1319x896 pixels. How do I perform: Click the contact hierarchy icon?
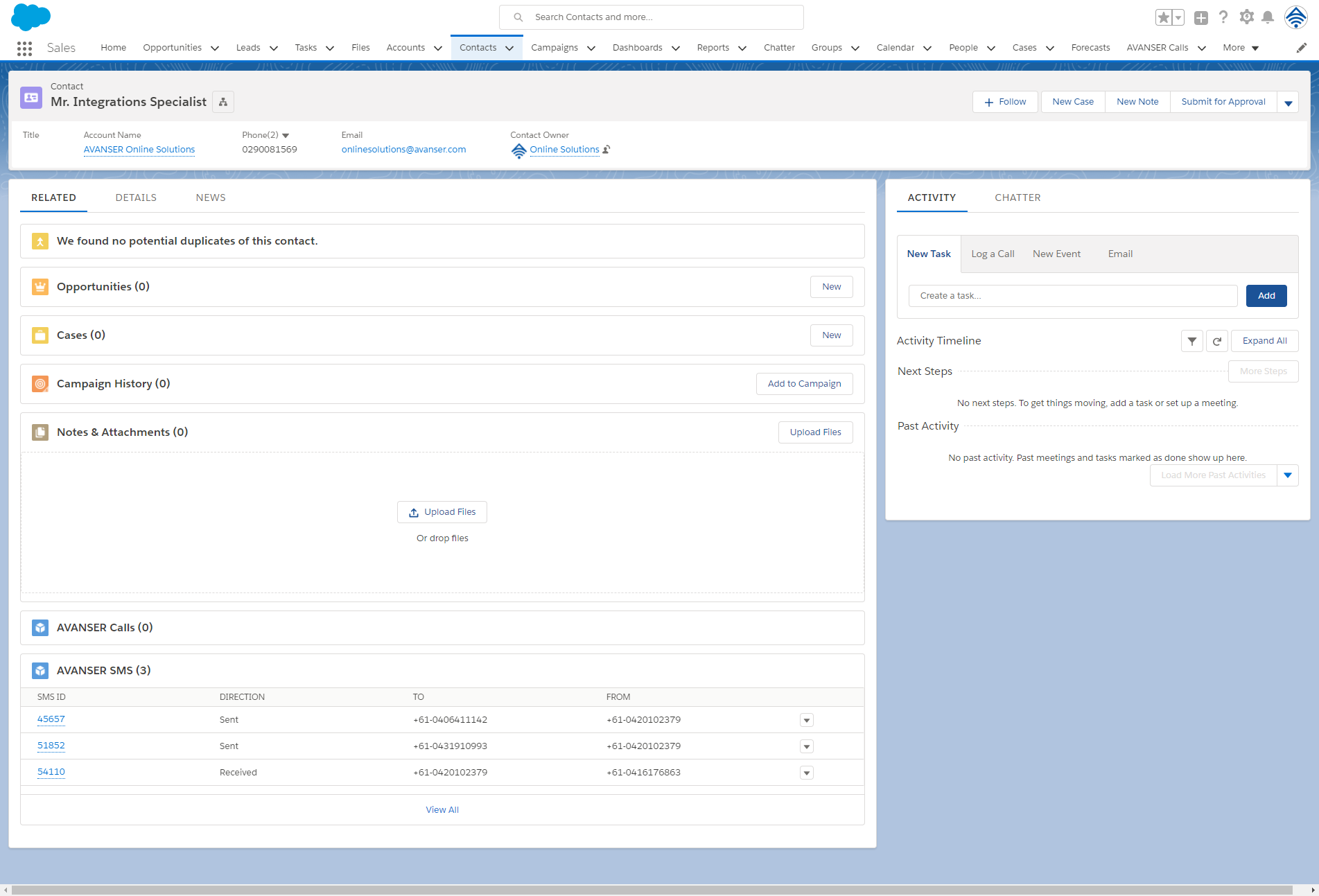[x=223, y=102]
